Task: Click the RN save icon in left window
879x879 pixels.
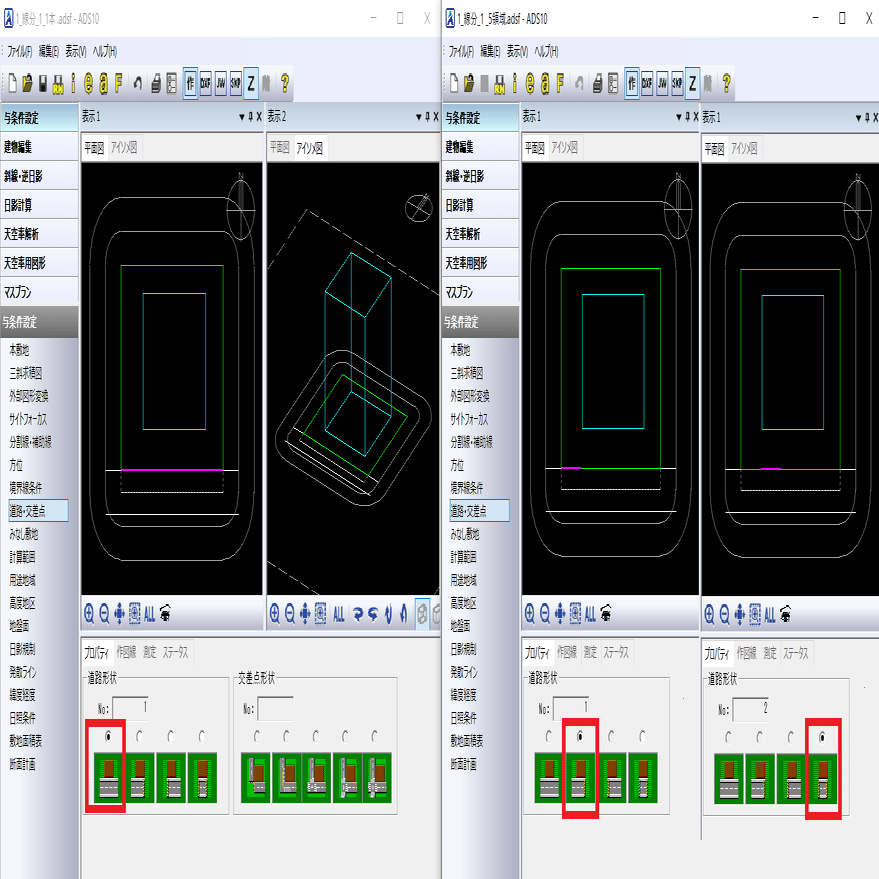Action: (58, 84)
